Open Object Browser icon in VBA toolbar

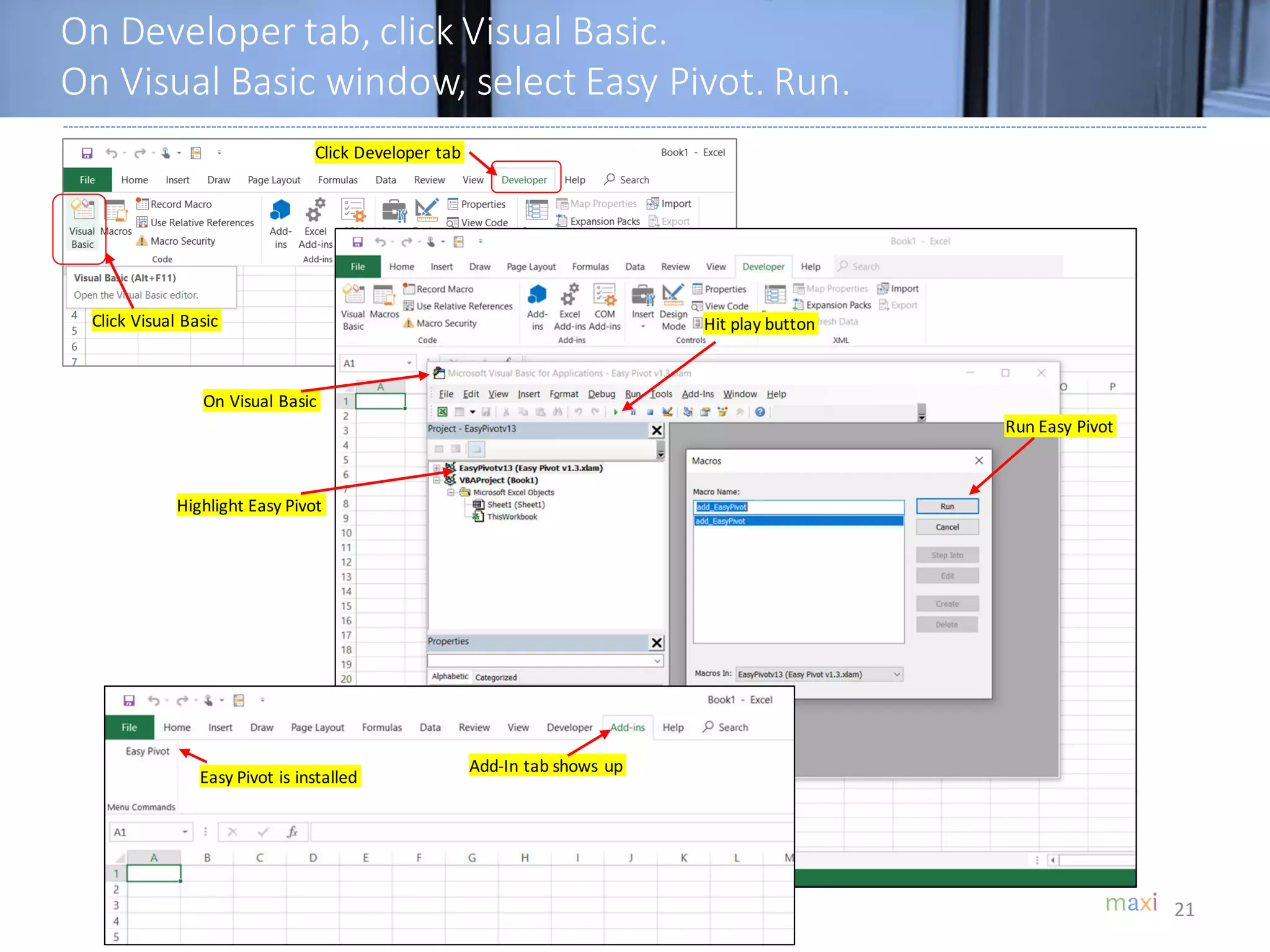(x=722, y=412)
